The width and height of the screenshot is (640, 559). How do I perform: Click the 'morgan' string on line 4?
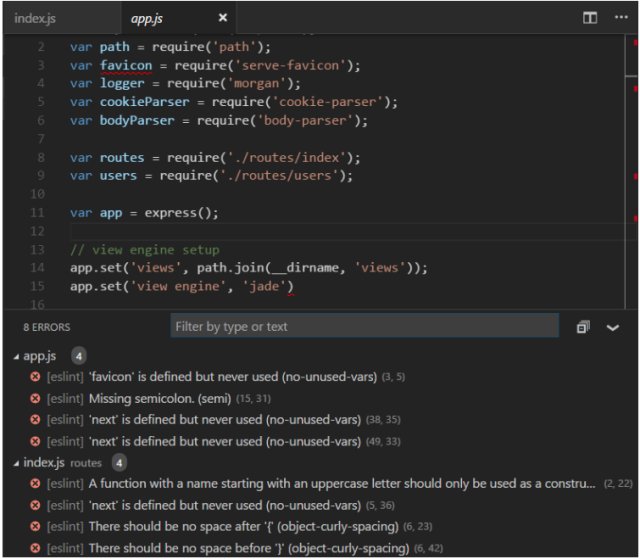click(x=257, y=84)
